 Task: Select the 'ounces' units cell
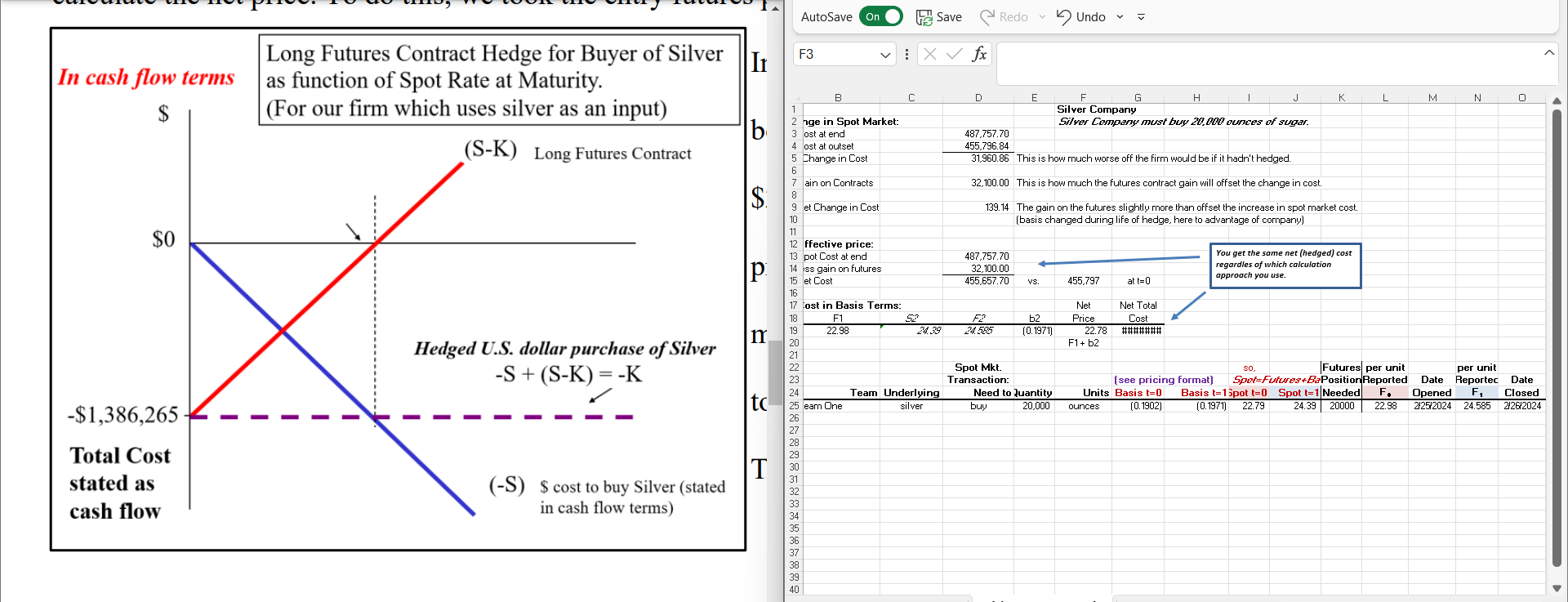[1083, 406]
